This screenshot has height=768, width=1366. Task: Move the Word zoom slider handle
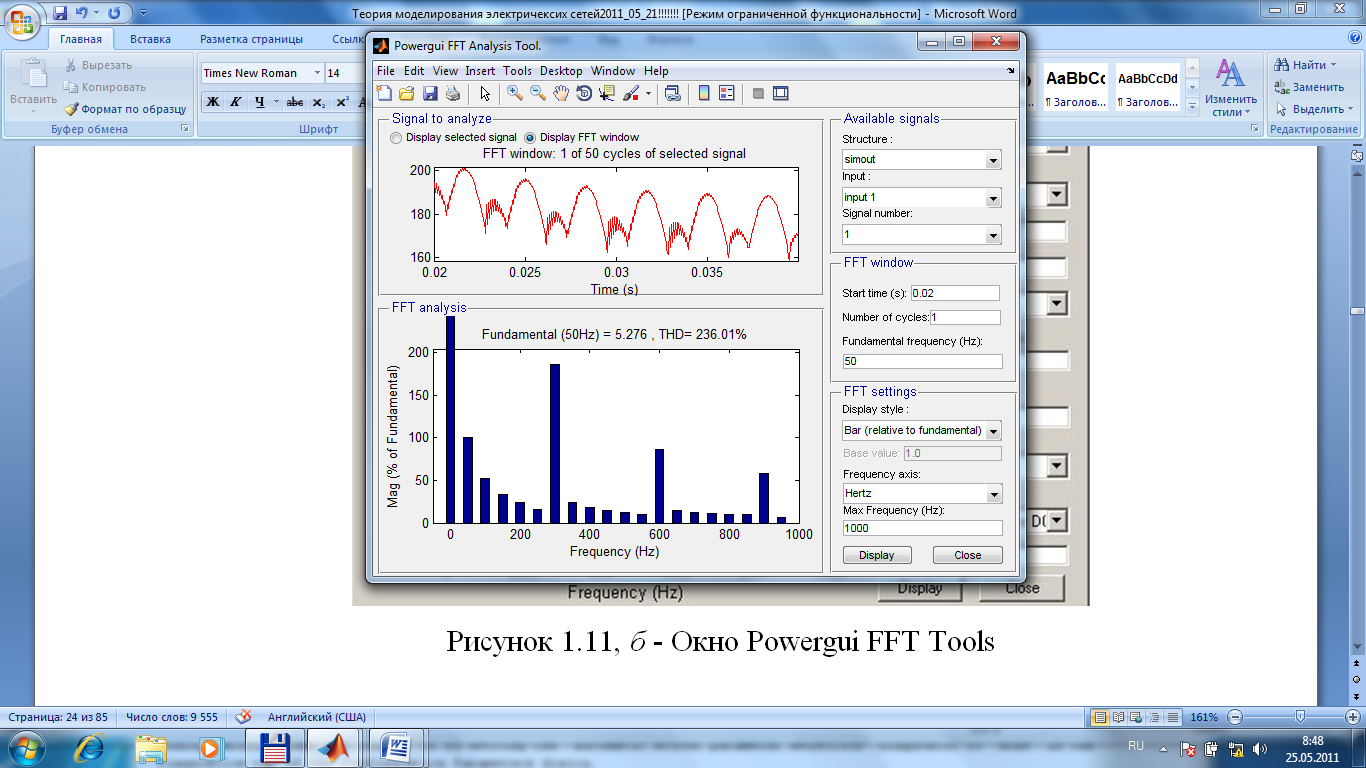pos(1299,717)
